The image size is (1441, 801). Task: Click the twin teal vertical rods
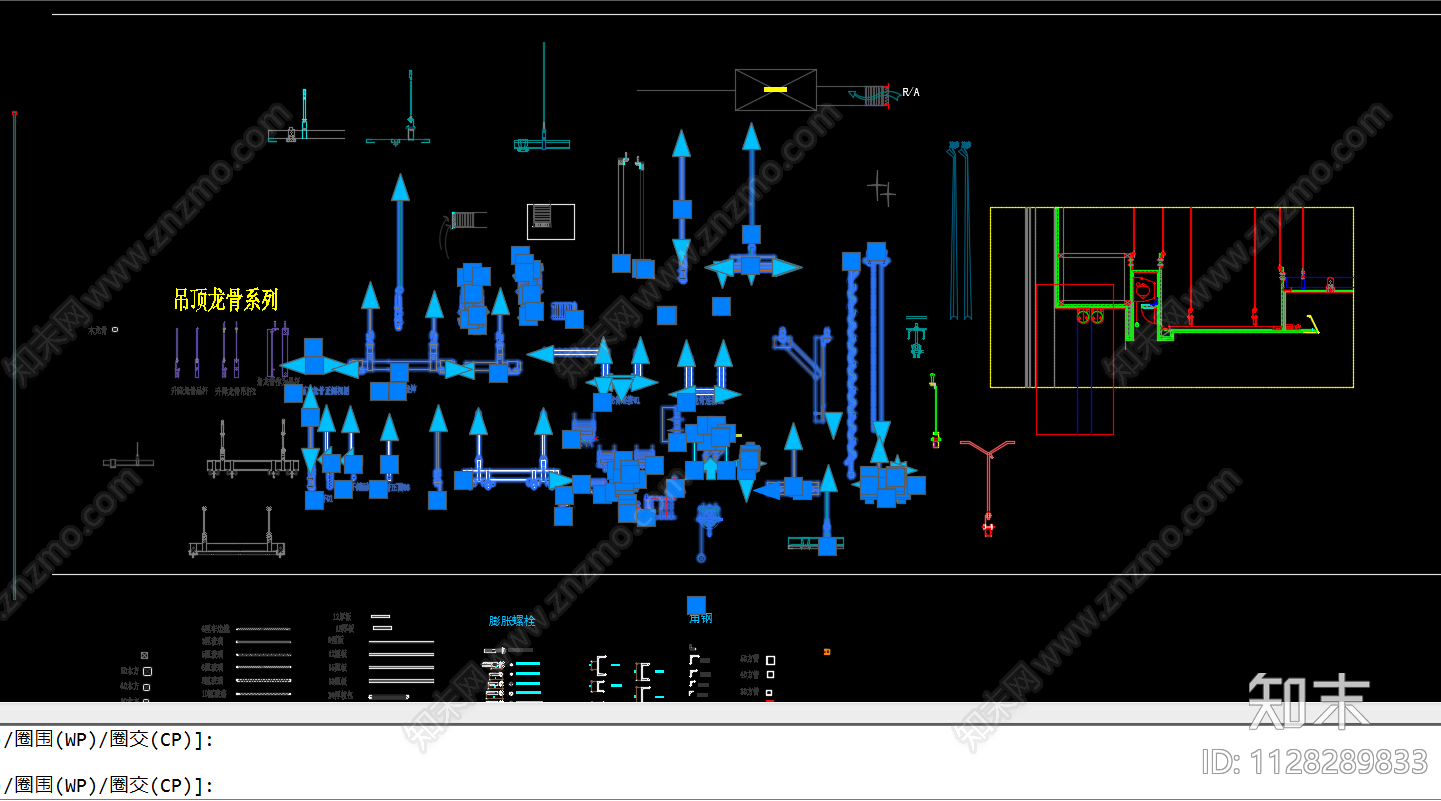[x=960, y=231]
